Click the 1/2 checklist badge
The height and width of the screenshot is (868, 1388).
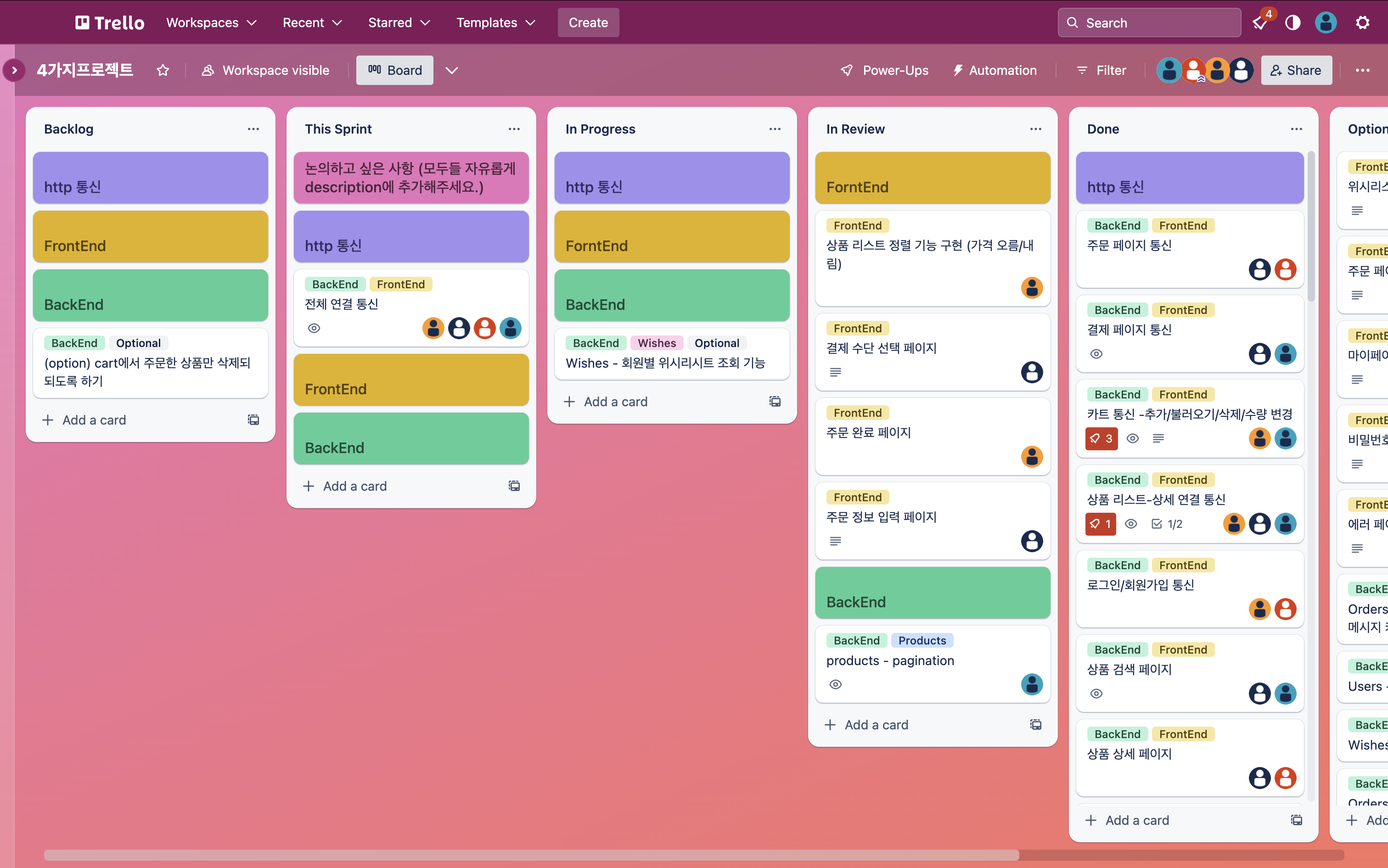1167,524
